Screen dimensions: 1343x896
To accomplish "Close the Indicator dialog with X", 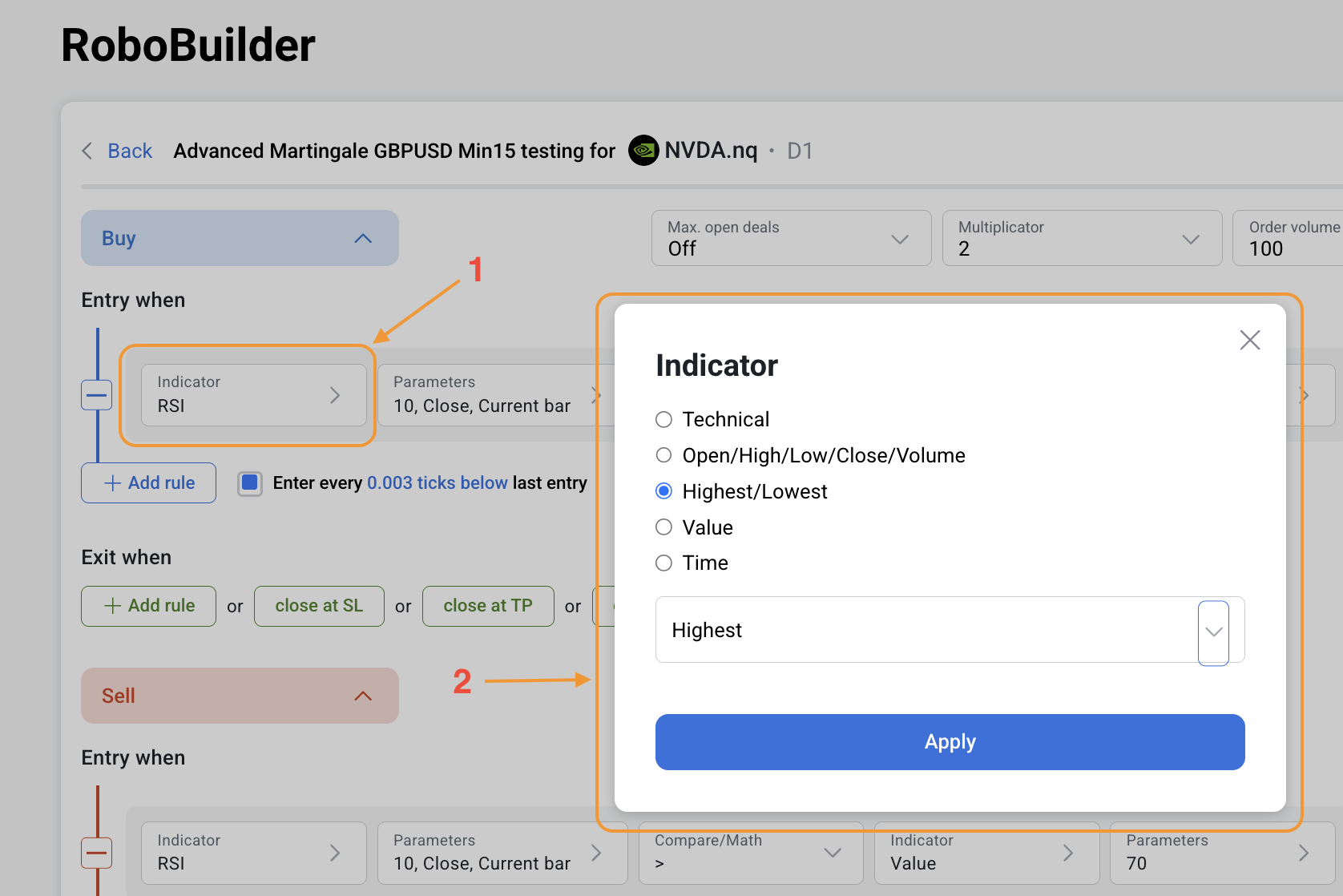I will click(x=1250, y=340).
